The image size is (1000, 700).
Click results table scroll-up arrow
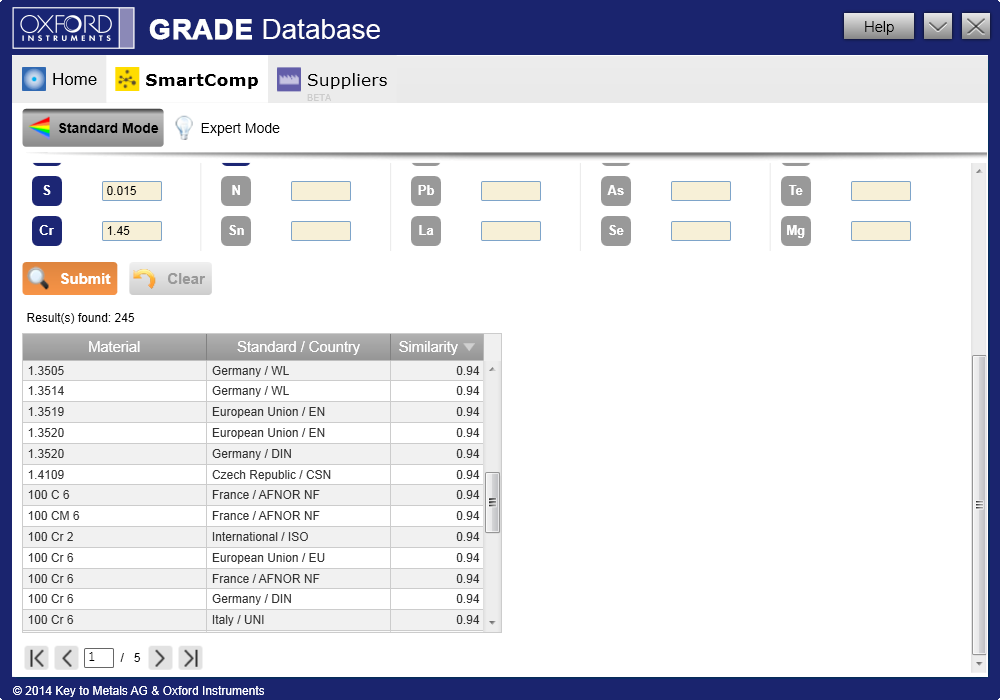click(492, 369)
